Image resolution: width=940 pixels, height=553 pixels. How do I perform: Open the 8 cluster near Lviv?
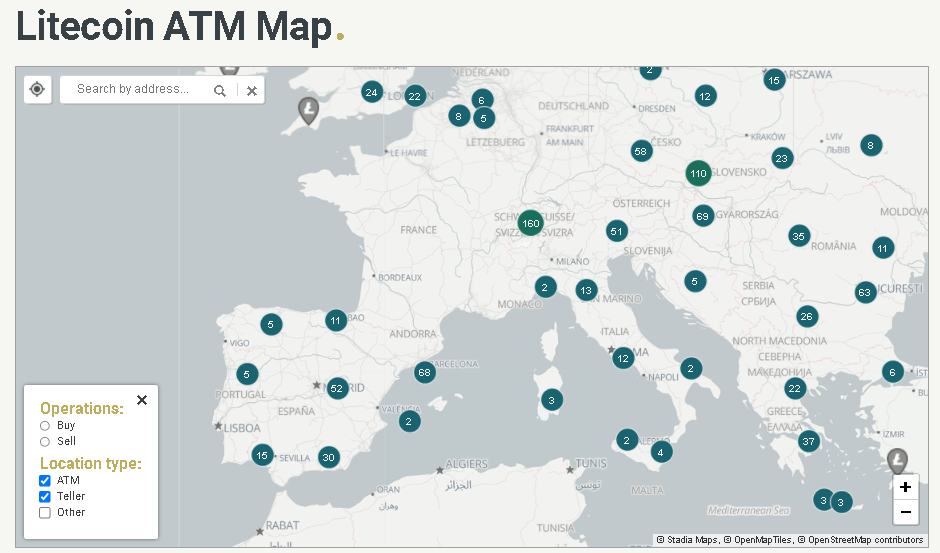tap(871, 145)
